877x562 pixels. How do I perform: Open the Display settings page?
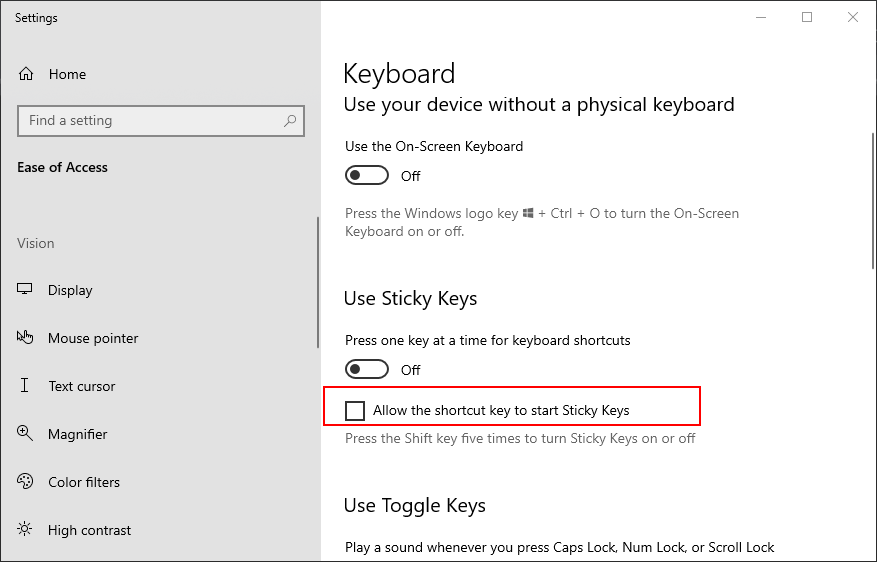[70, 290]
